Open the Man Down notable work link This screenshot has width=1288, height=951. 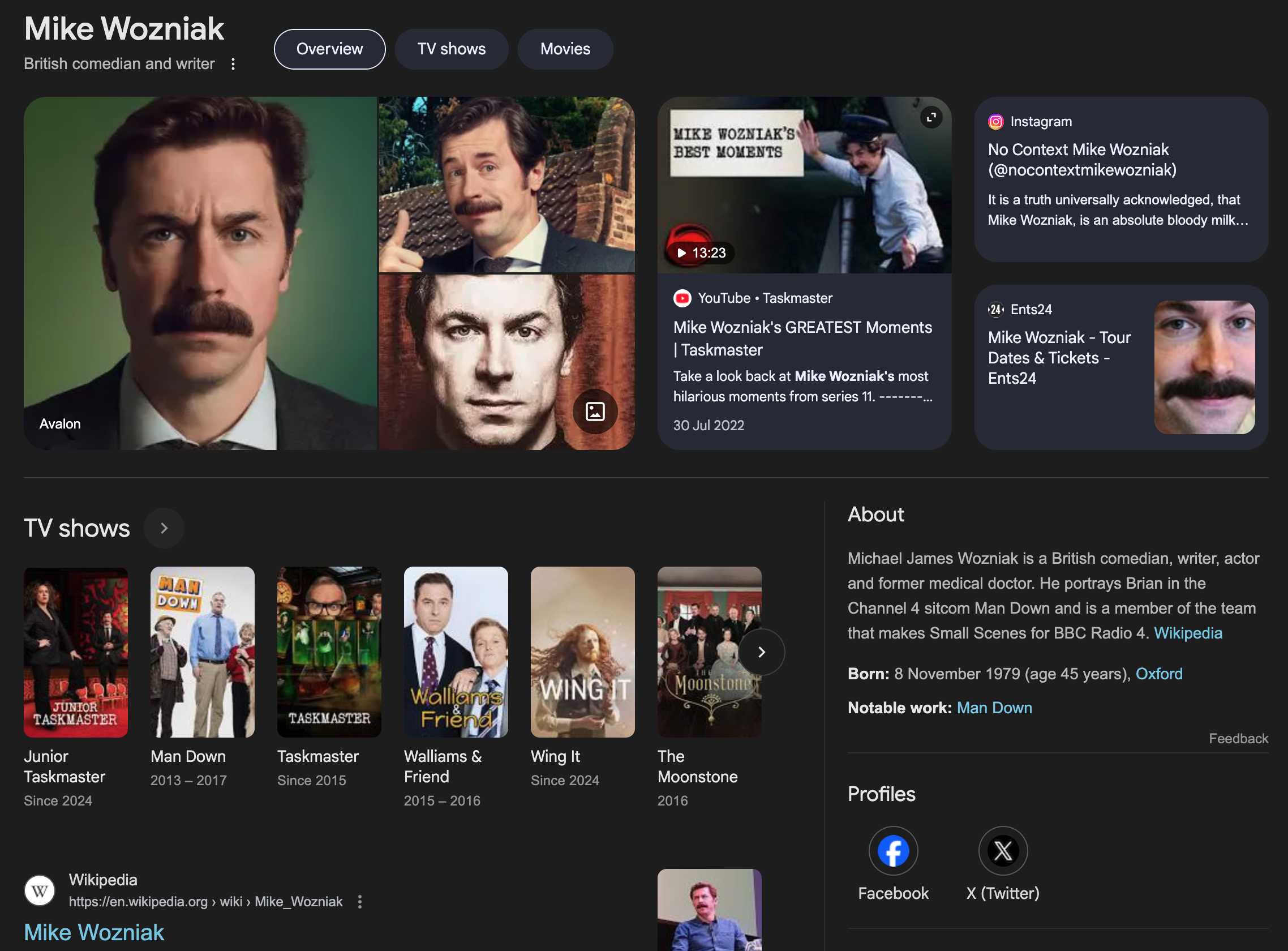point(994,708)
